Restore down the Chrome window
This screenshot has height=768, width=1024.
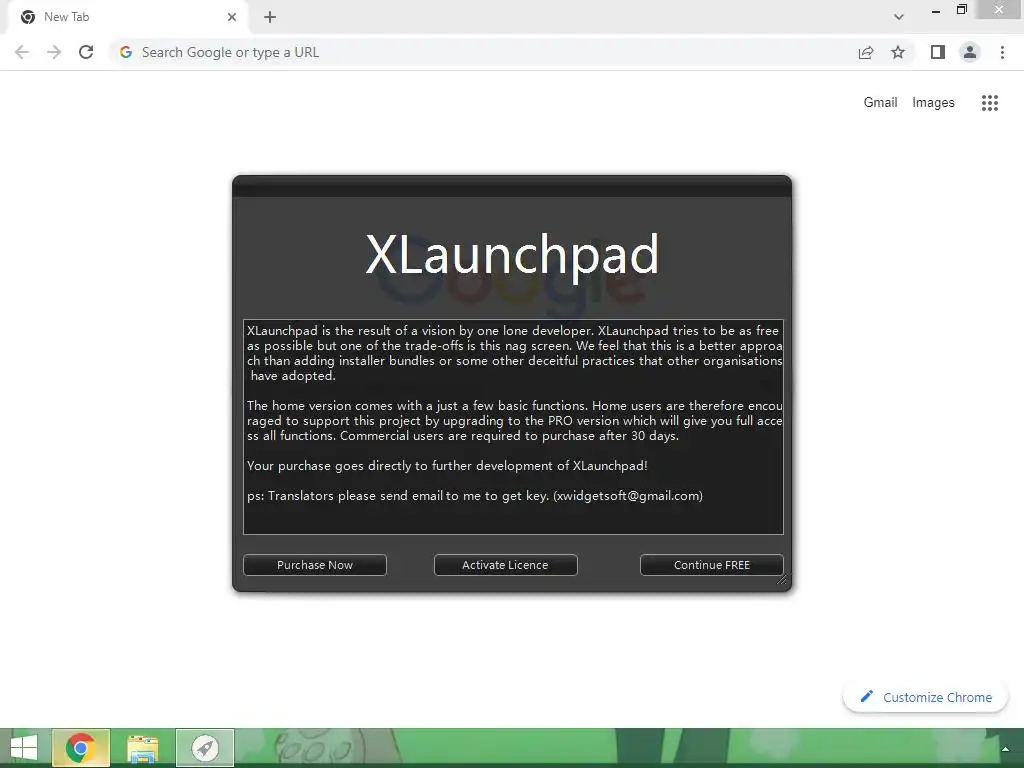(x=962, y=10)
